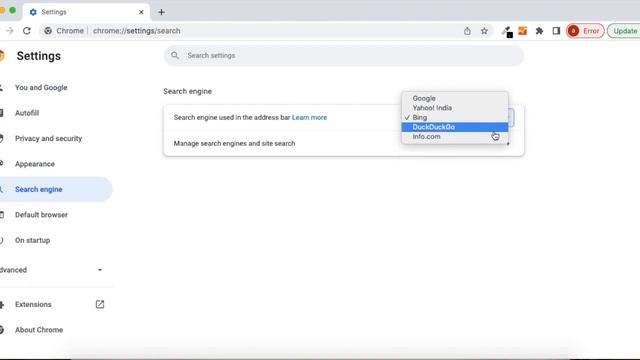Focus the Search settings field
This screenshot has width=640, height=360.
tap(344, 56)
